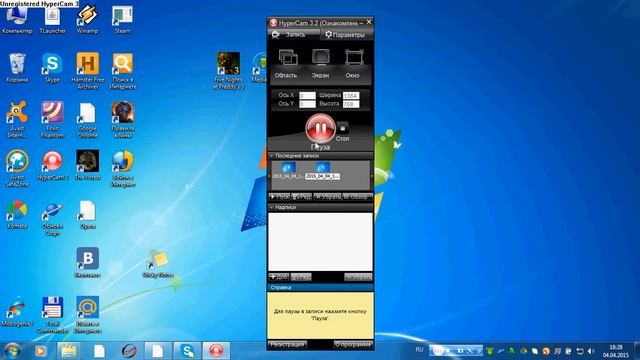640x360 pixels.
Task: Close the HyperCam window
Action: click(369, 22)
